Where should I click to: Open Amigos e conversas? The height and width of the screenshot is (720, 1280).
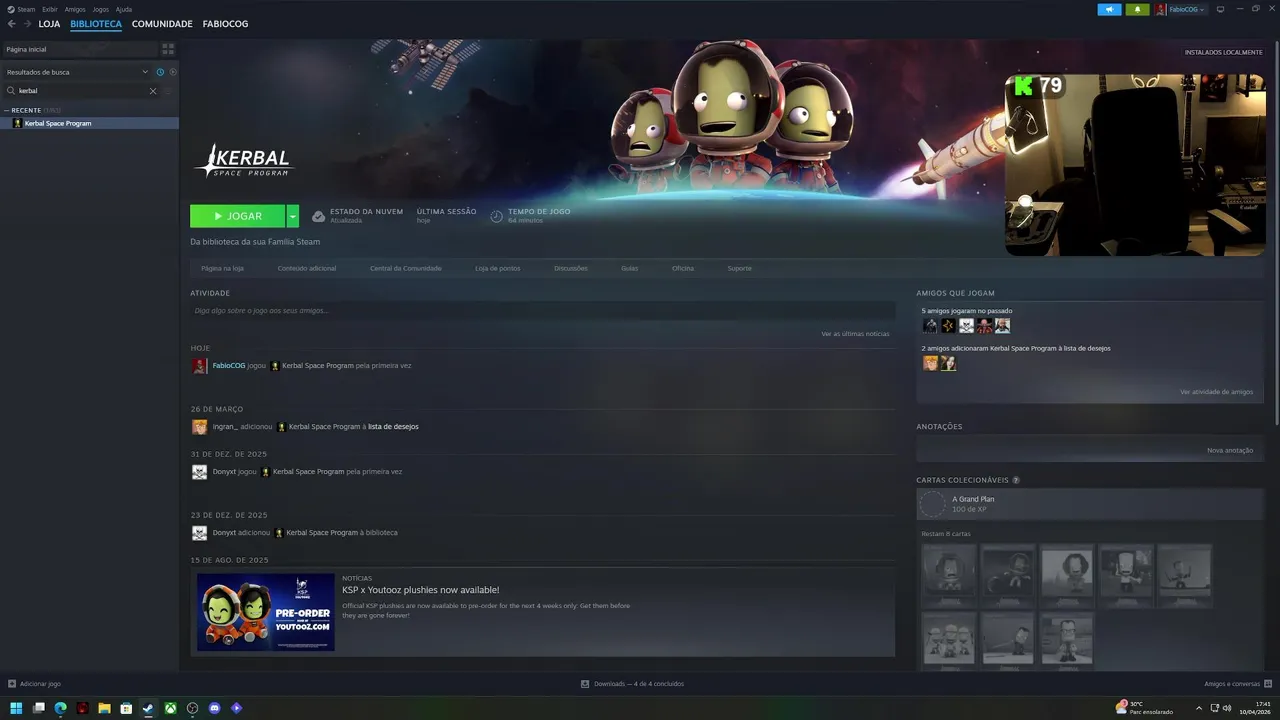click(1238, 684)
